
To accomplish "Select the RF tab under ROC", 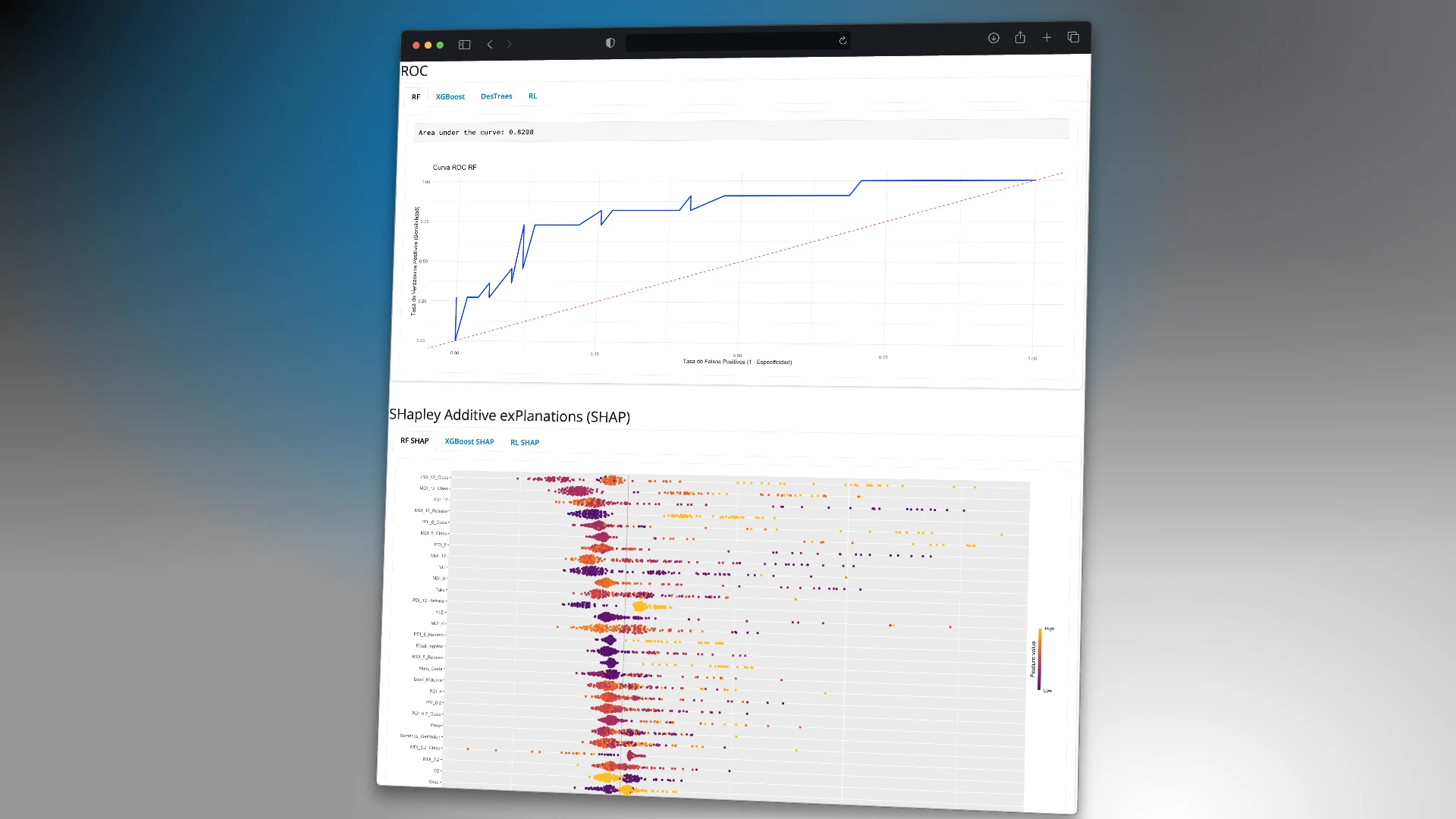I will pos(416,96).
